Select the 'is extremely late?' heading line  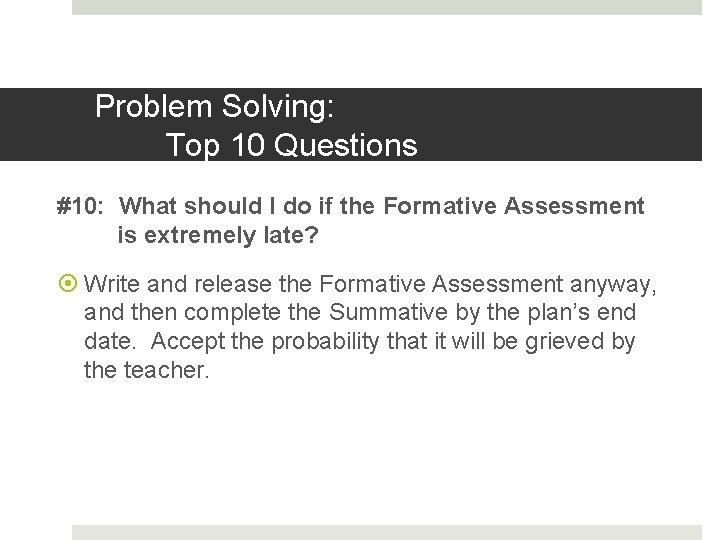click(x=218, y=235)
